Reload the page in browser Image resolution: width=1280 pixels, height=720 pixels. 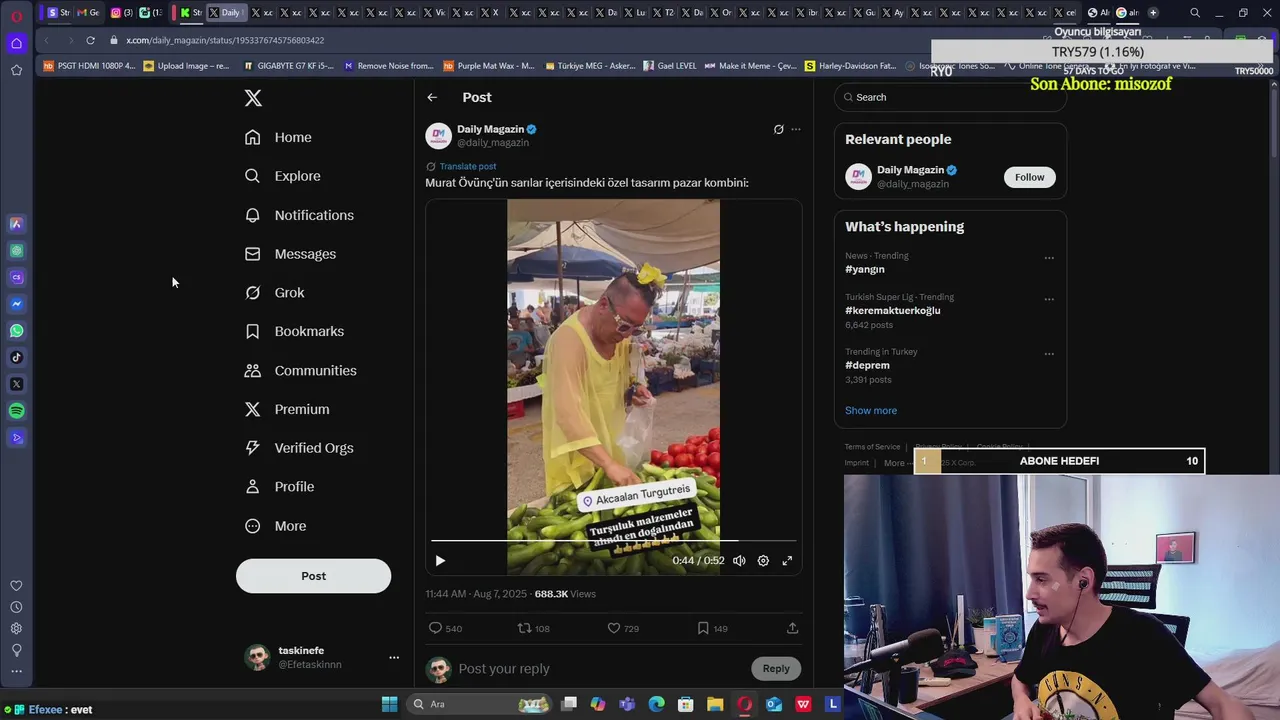(90, 40)
